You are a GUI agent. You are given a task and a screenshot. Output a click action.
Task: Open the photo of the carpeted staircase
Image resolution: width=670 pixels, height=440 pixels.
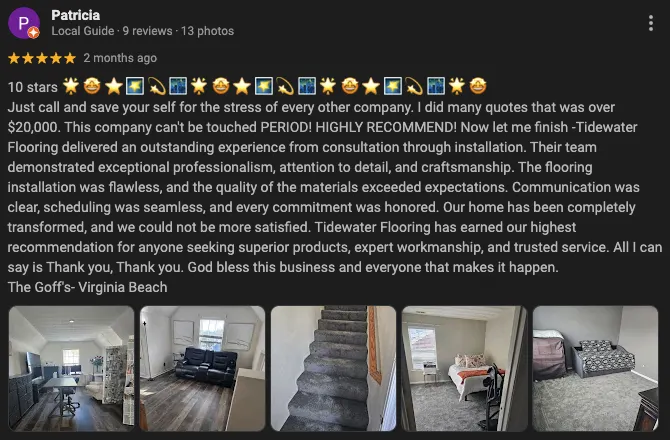pos(333,368)
